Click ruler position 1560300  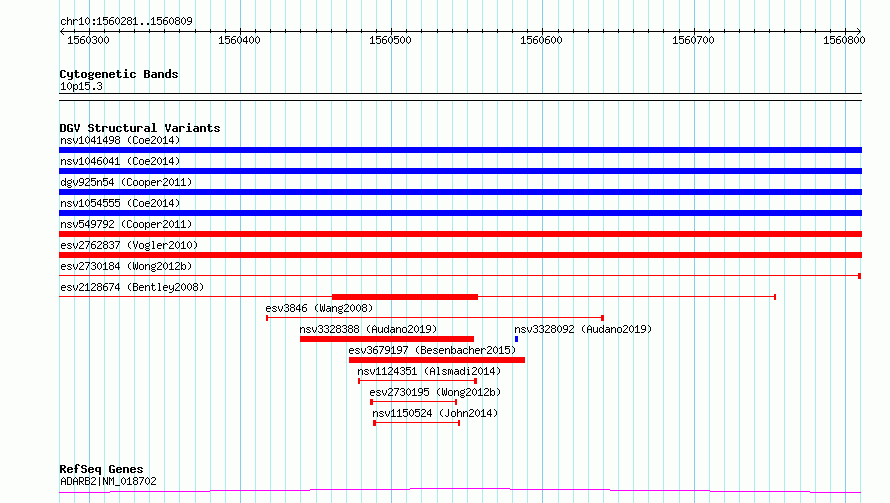tap(88, 40)
